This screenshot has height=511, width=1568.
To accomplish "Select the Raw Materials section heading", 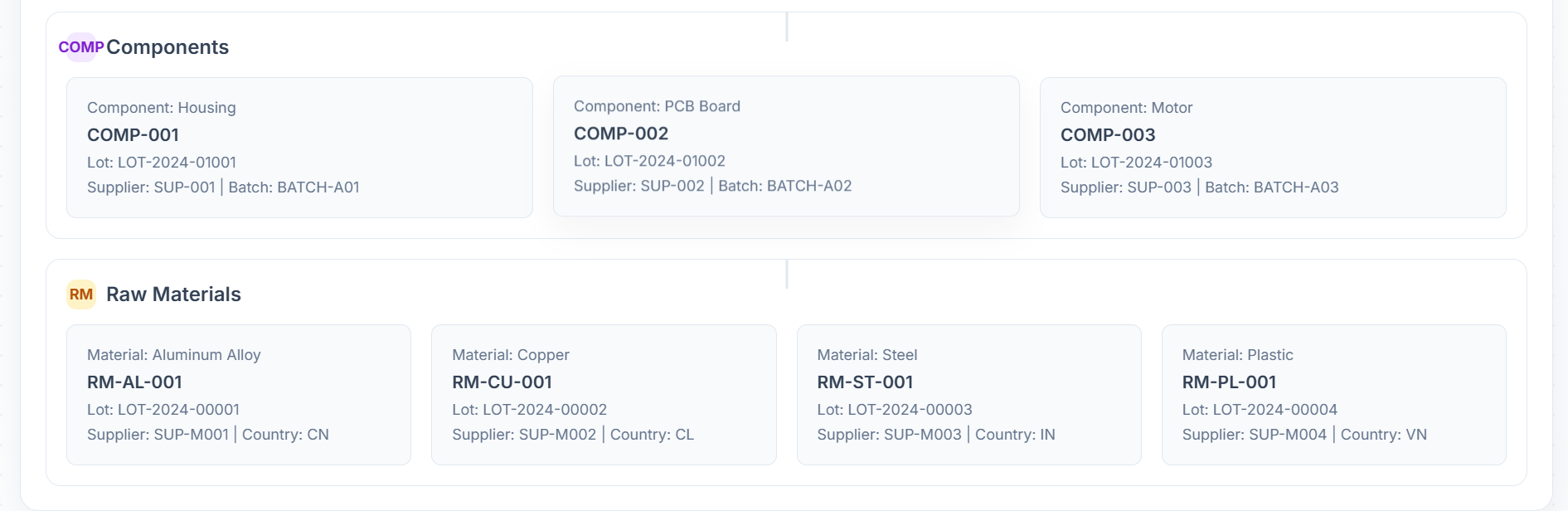I will click(173, 294).
